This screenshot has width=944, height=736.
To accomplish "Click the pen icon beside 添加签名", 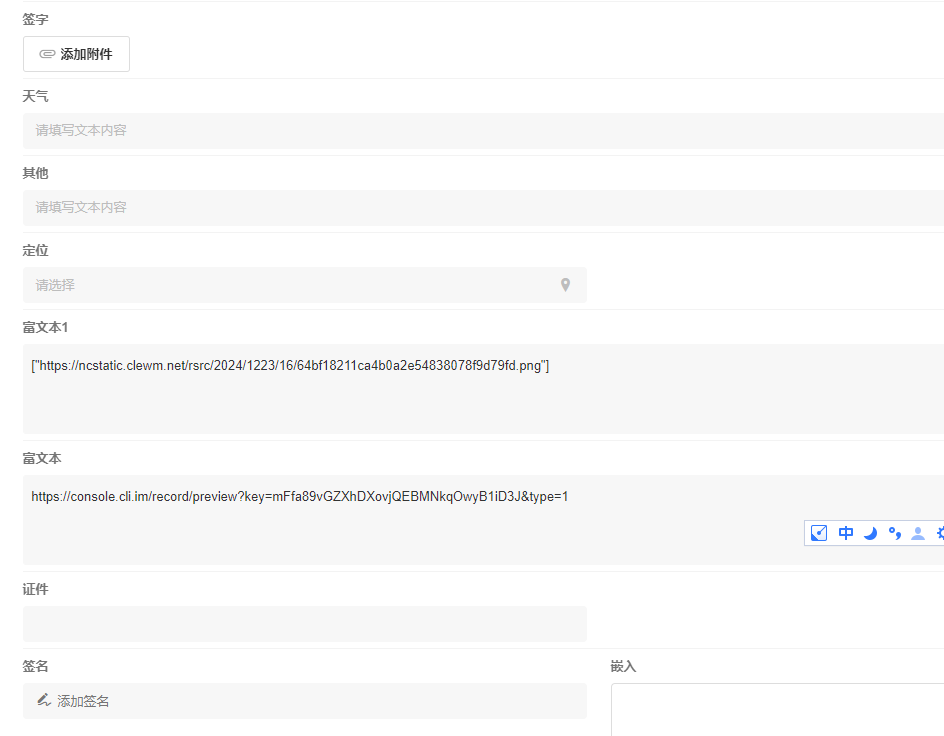I will coord(44,700).
